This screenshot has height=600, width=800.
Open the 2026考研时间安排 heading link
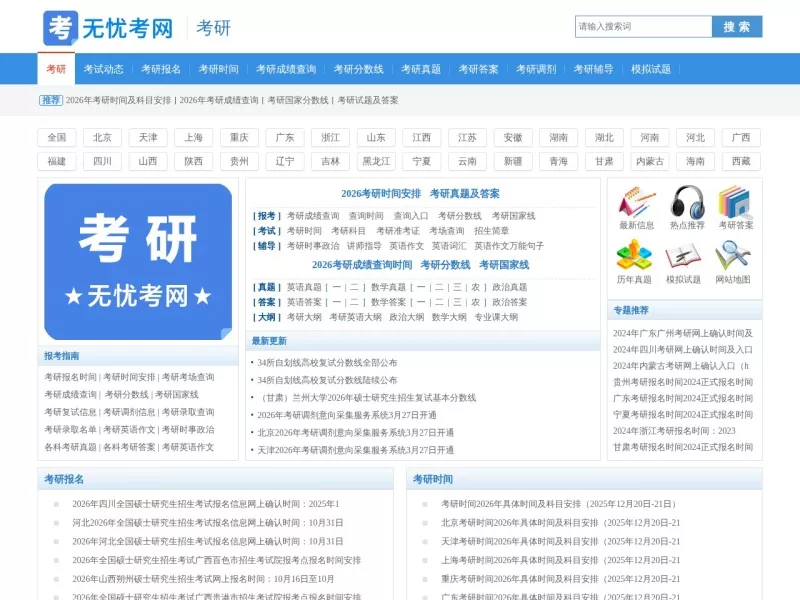point(381,194)
